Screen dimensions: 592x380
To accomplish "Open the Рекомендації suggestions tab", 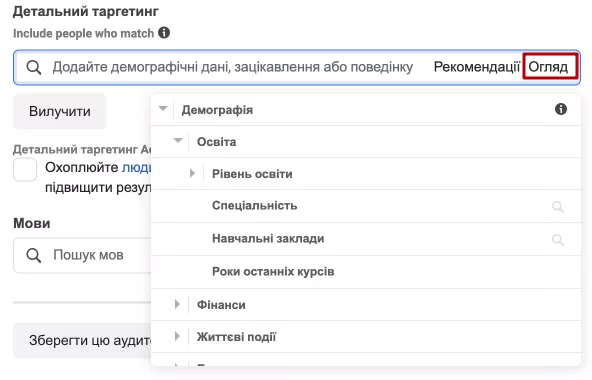I will tap(477, 67).
